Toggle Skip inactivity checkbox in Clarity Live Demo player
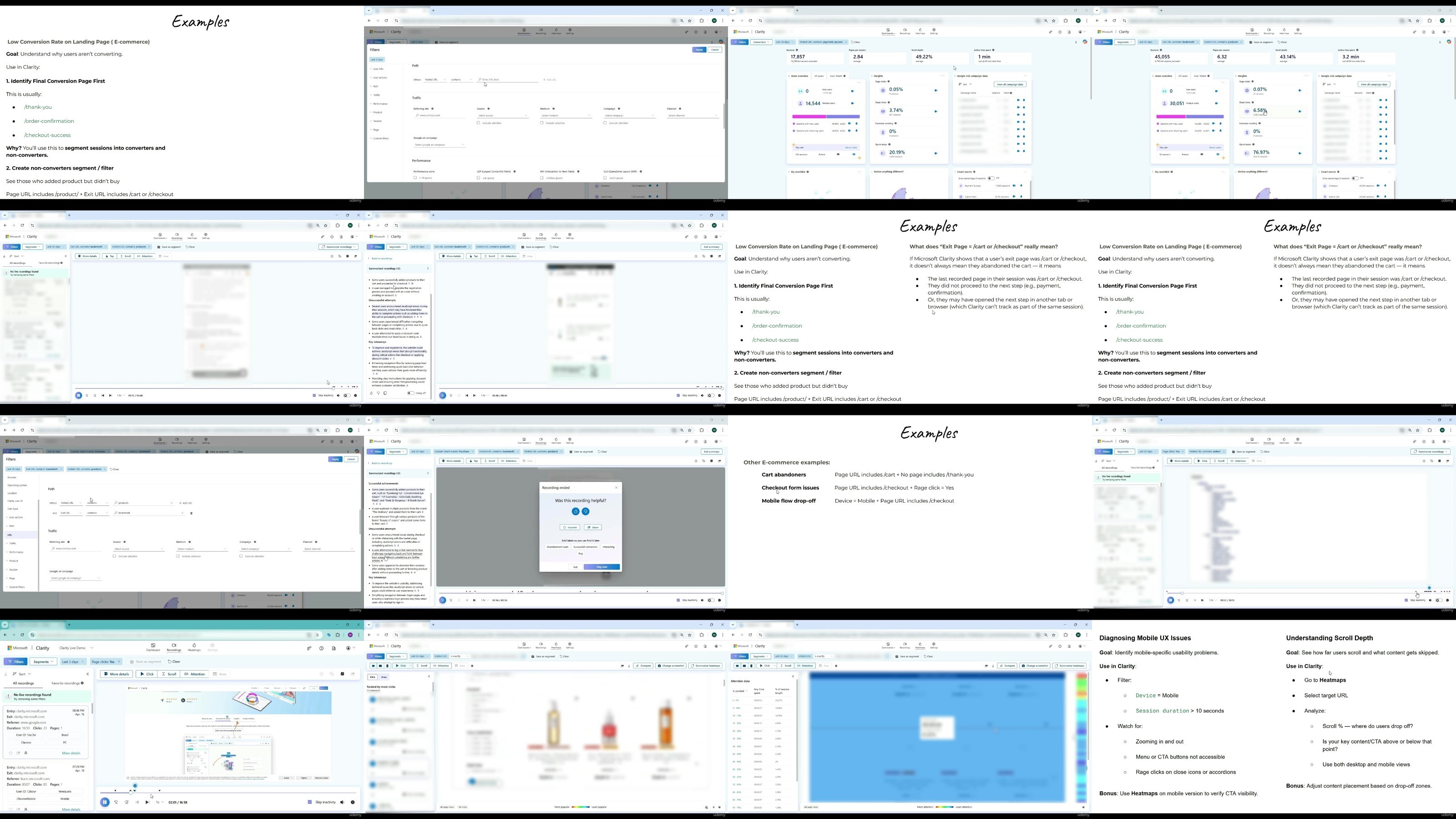Viewport: 1456px width, 819px height. (310, 802)
